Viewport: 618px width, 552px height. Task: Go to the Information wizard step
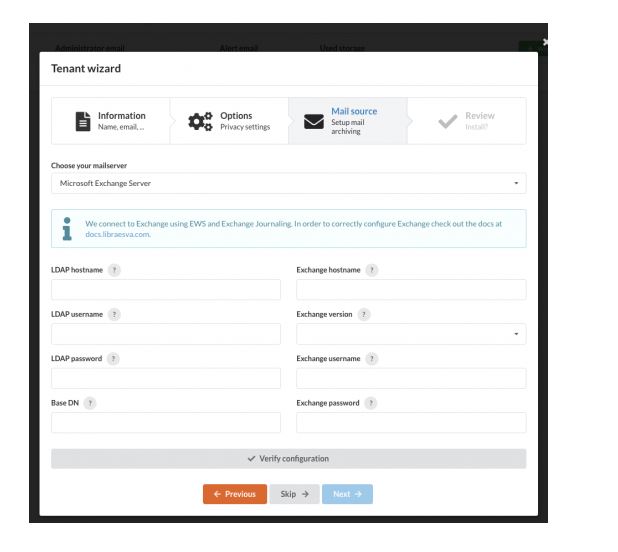(110, 121)
